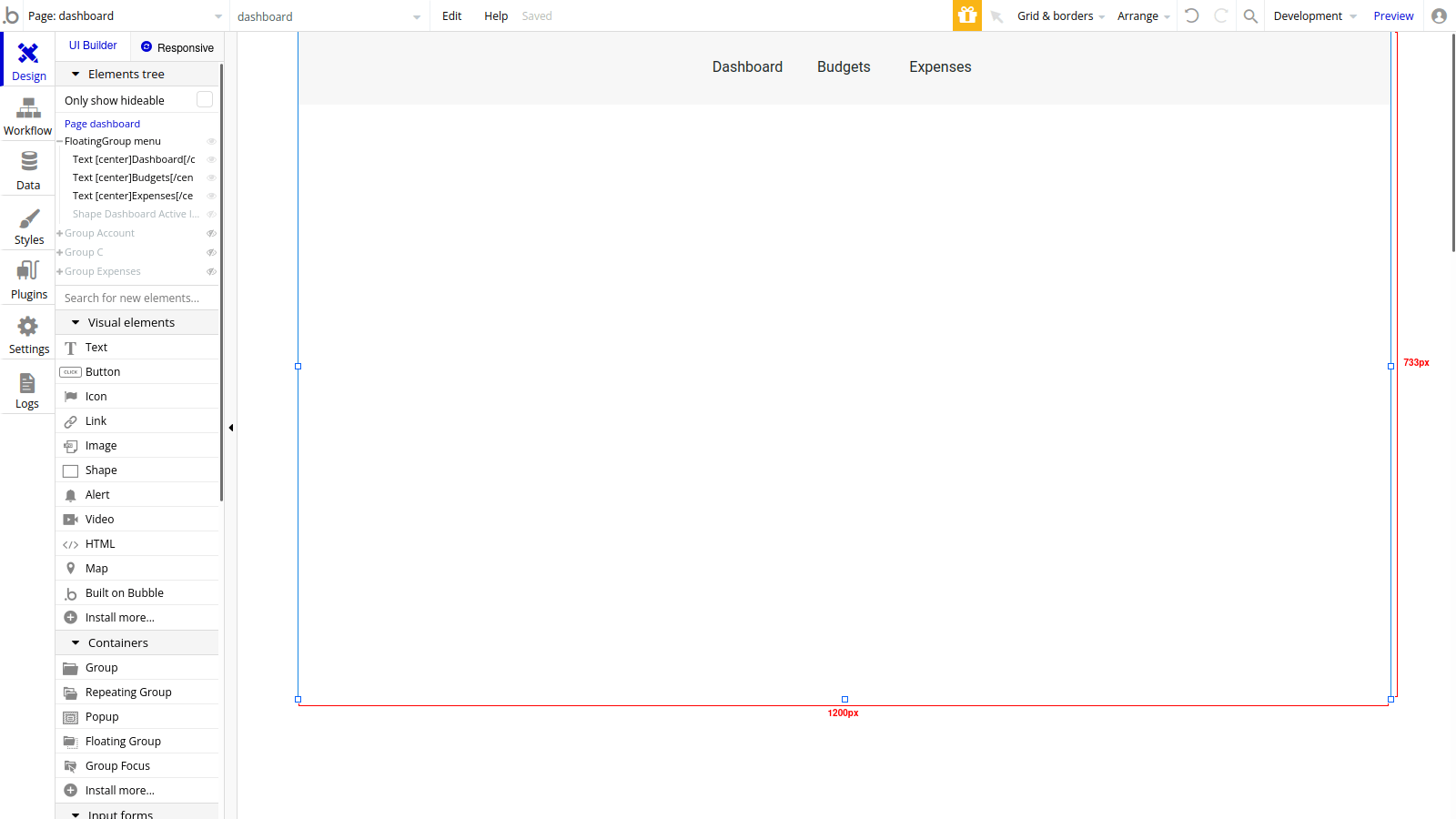Viewport: 1456px width, 819px height.
Task: Open the Styles panel
Action: [27, 226]
